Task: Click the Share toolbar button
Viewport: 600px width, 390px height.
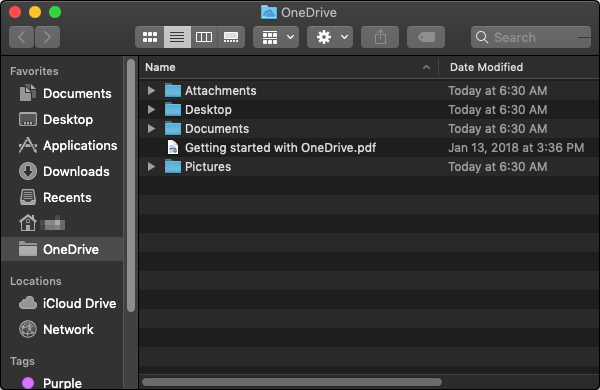Action: pos(380,37)
